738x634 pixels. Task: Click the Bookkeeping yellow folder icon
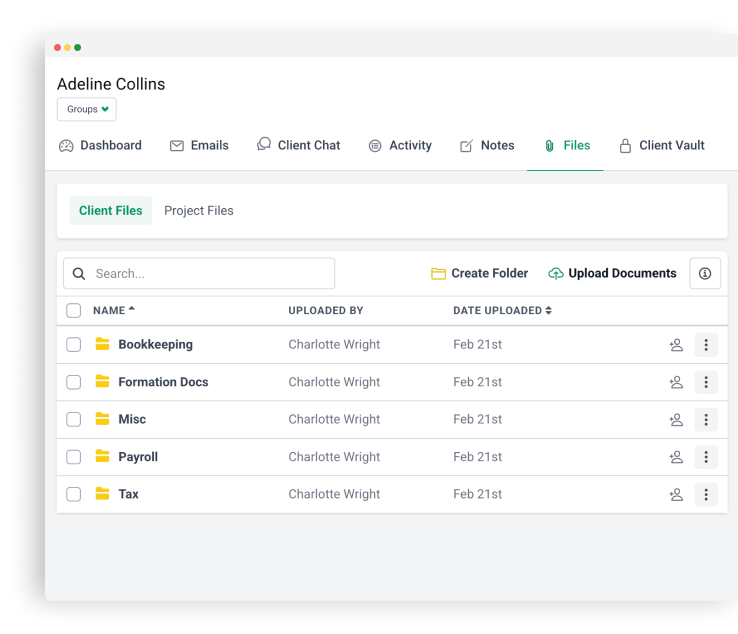click(102, 344)
